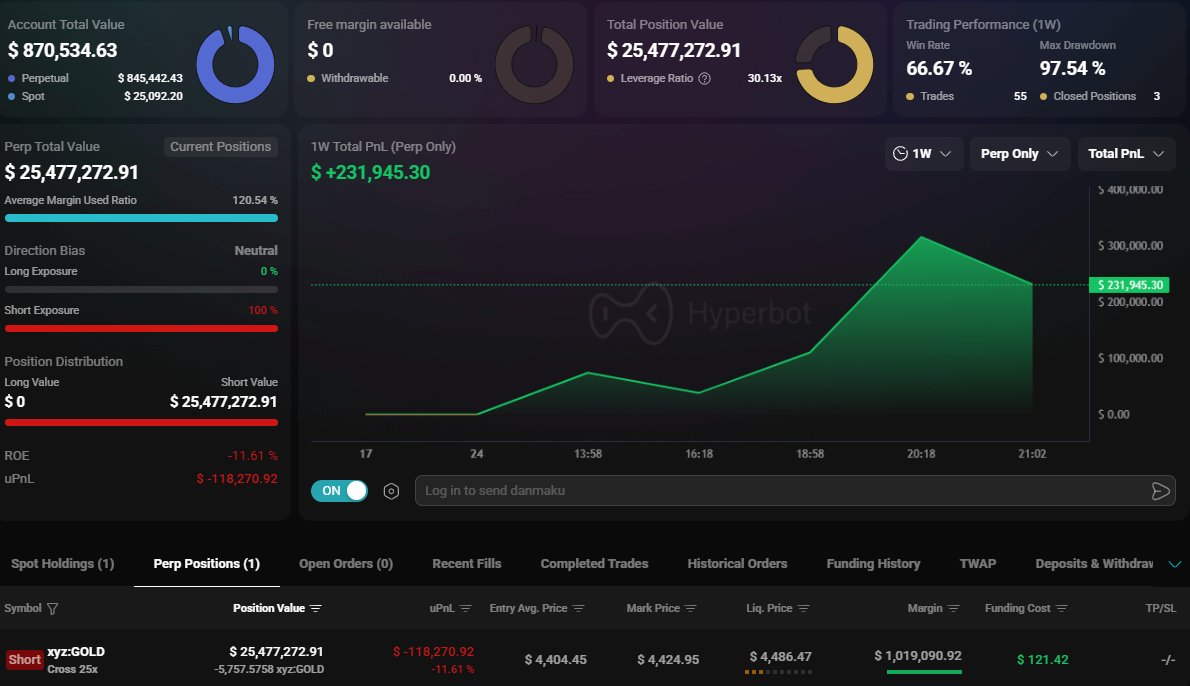This screenshot has width=1190, height=686.
Task: Click the Funding Cost $121.42 cell
Action: click(1042, 660)
